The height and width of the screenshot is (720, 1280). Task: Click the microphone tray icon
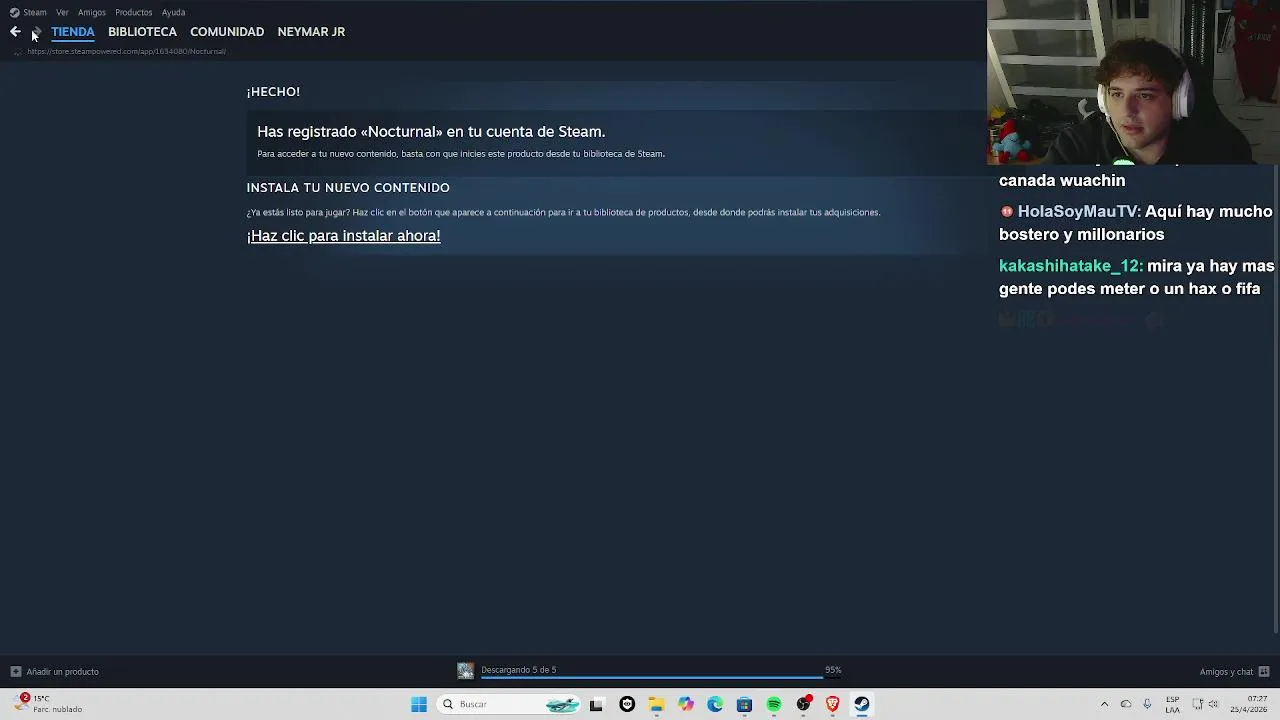click(1147, 705)
